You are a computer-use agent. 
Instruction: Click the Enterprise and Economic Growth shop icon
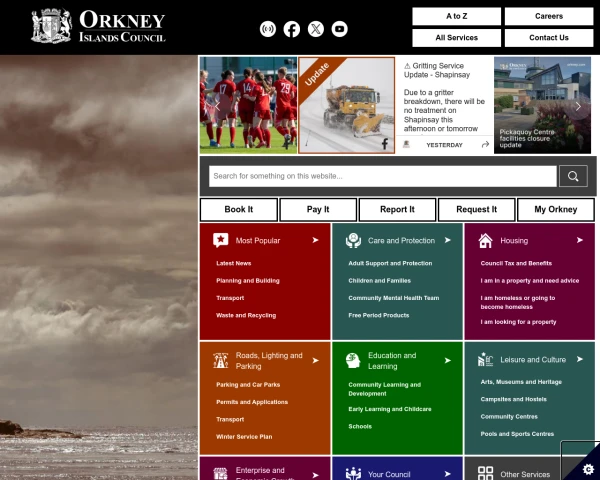(x=220, y=474)
